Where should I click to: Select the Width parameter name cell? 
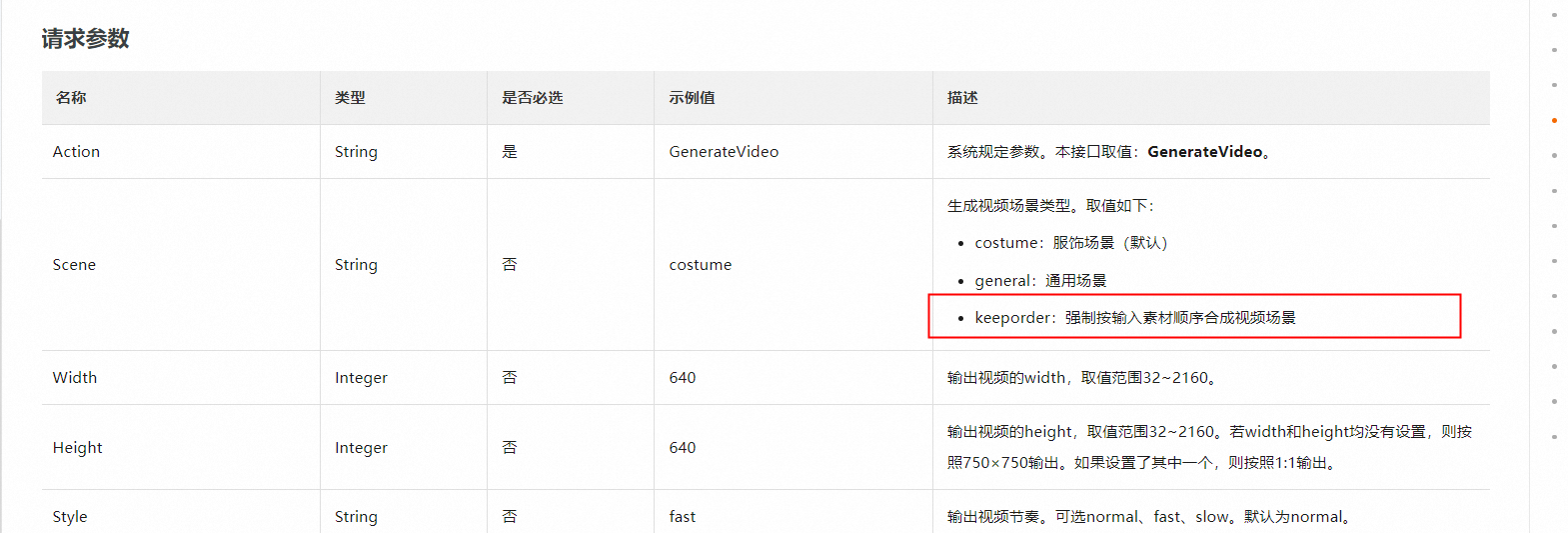pos(75,378)
